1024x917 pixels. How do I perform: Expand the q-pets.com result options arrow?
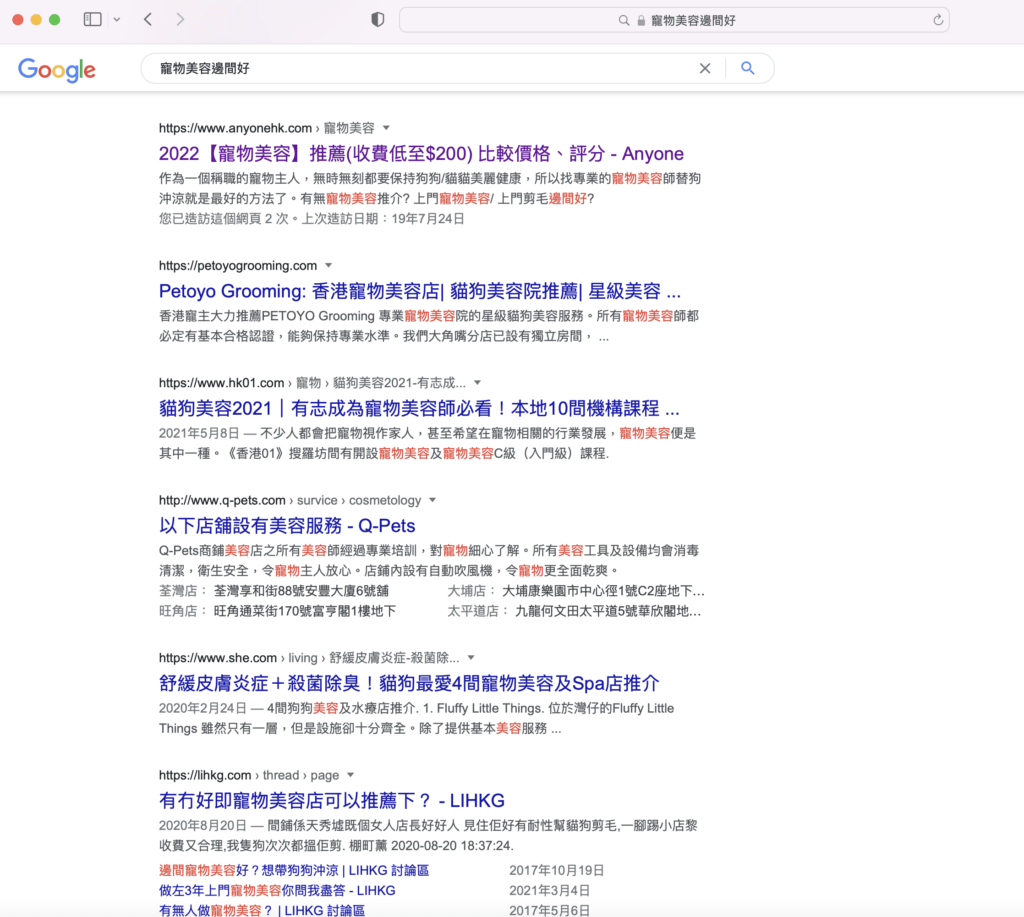point(432,500)
